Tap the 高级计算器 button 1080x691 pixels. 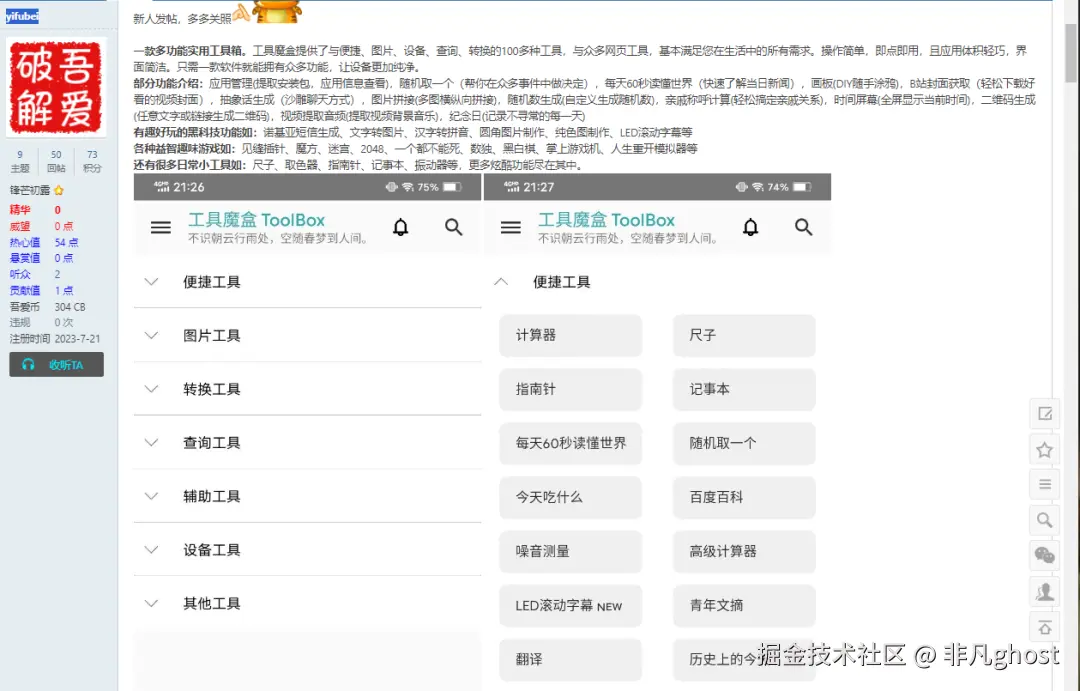pos(744,551)
